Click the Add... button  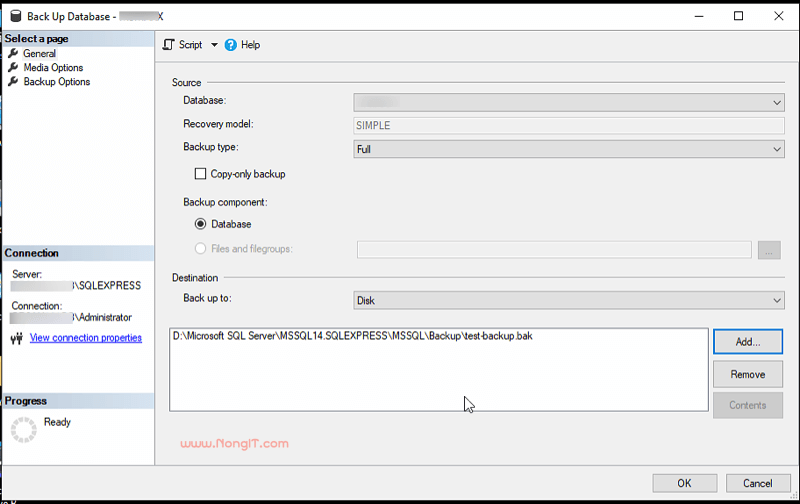(748, 342)
